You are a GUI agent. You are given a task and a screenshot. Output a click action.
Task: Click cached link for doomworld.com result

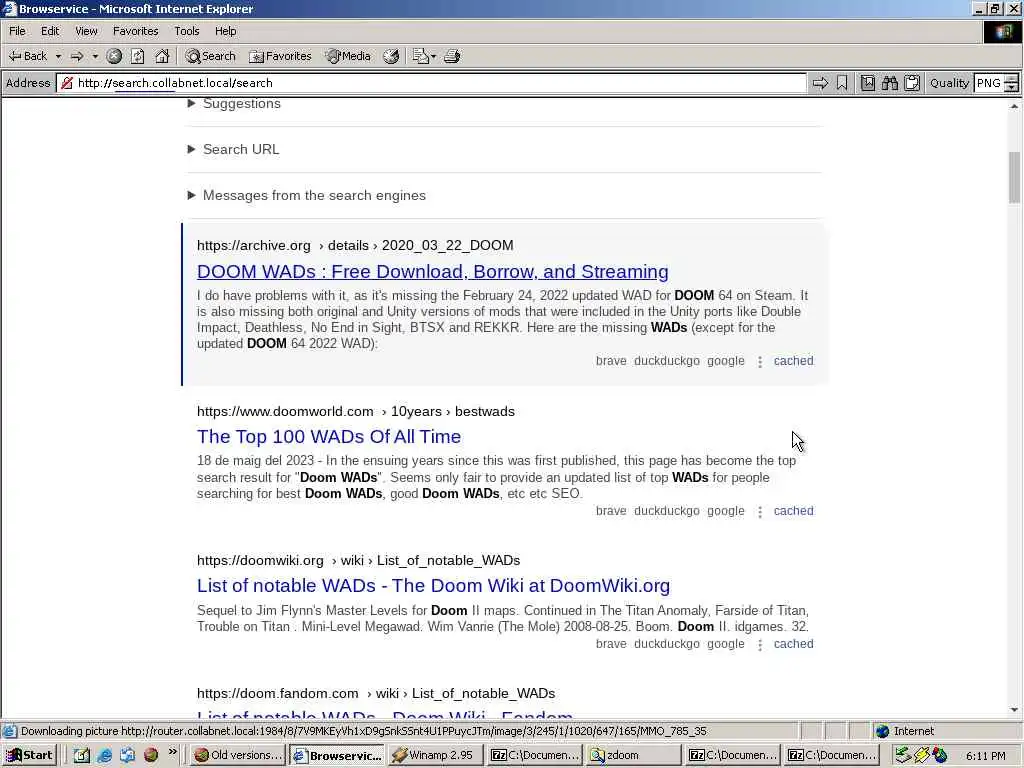click(793, 511)
